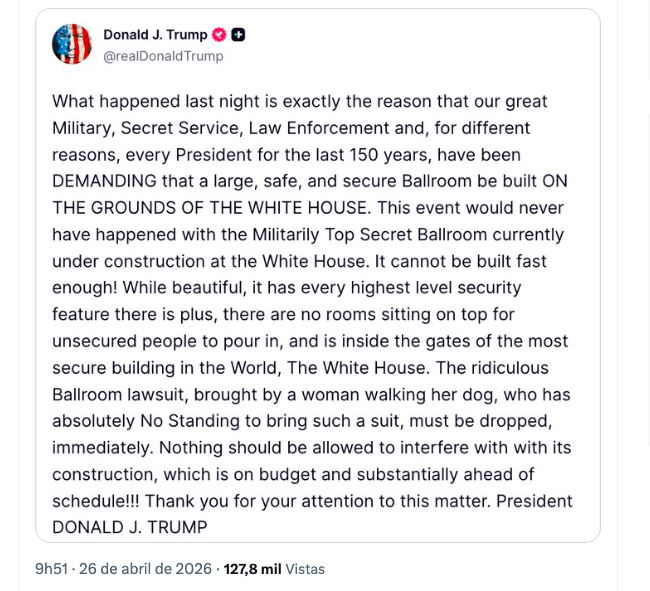Click the Vistas label
The width and height of the screenshot is (650, 591).
305,568
